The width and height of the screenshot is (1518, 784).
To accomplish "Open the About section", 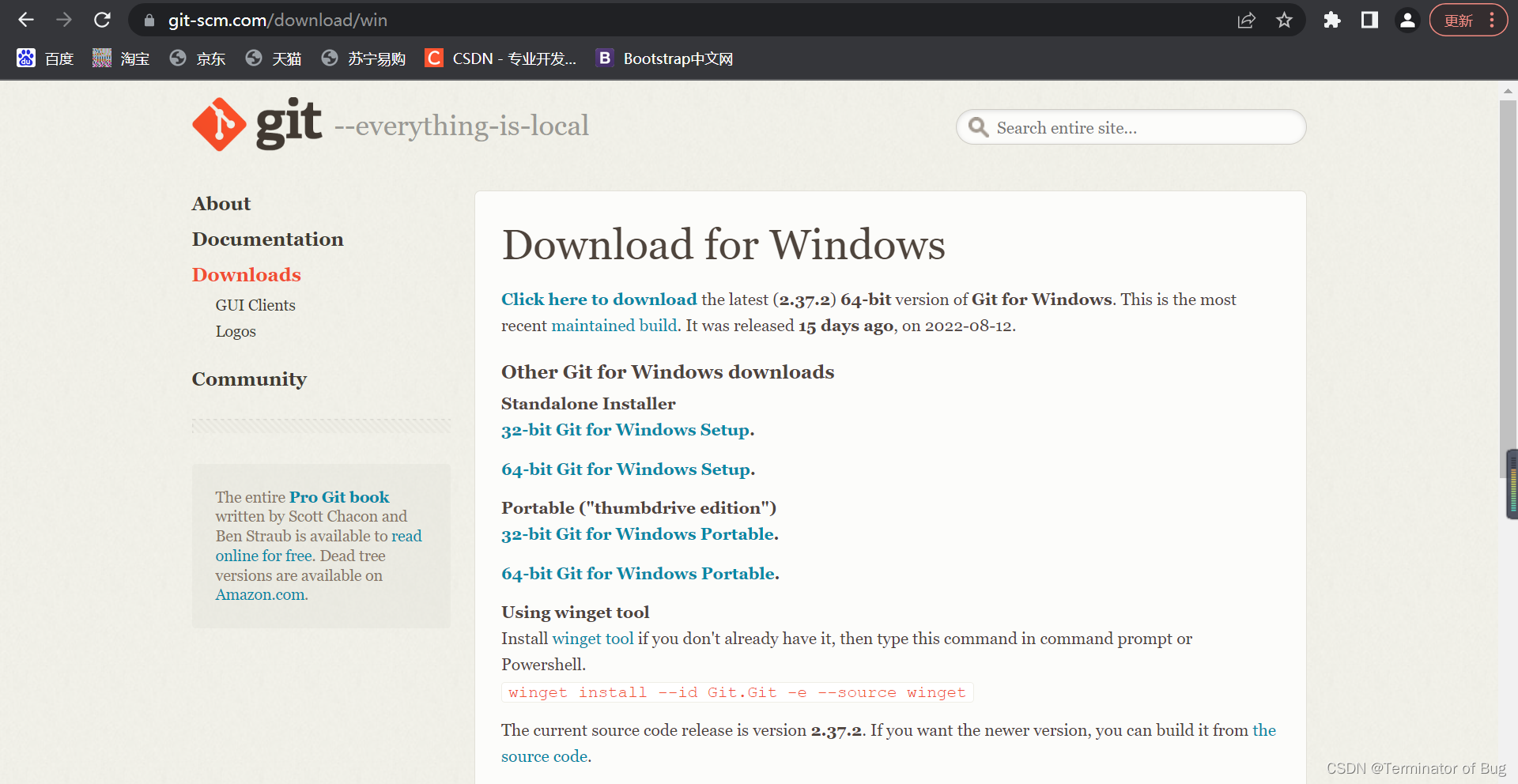I will pyautogui.click(x=221, y=204).
